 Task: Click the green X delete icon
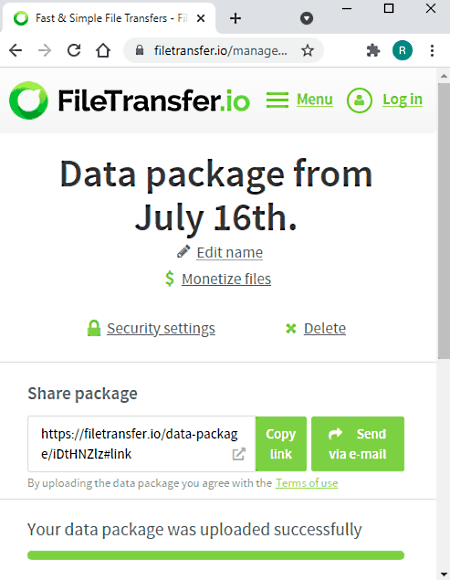click(291, 328)
